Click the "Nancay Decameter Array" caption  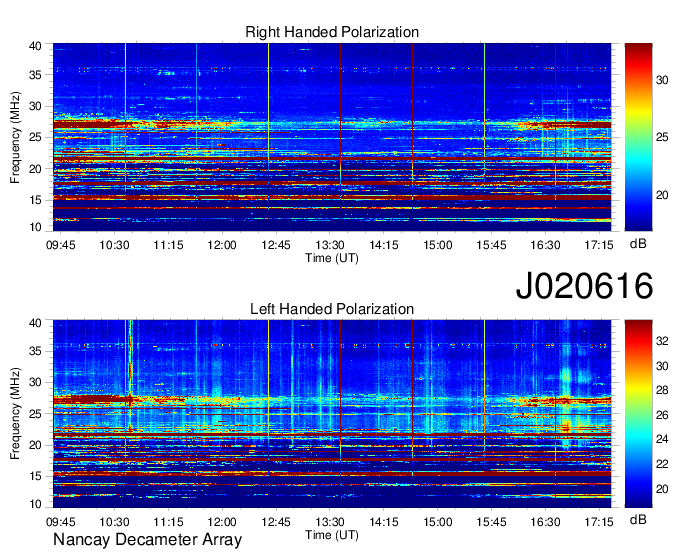pos(147,540)
